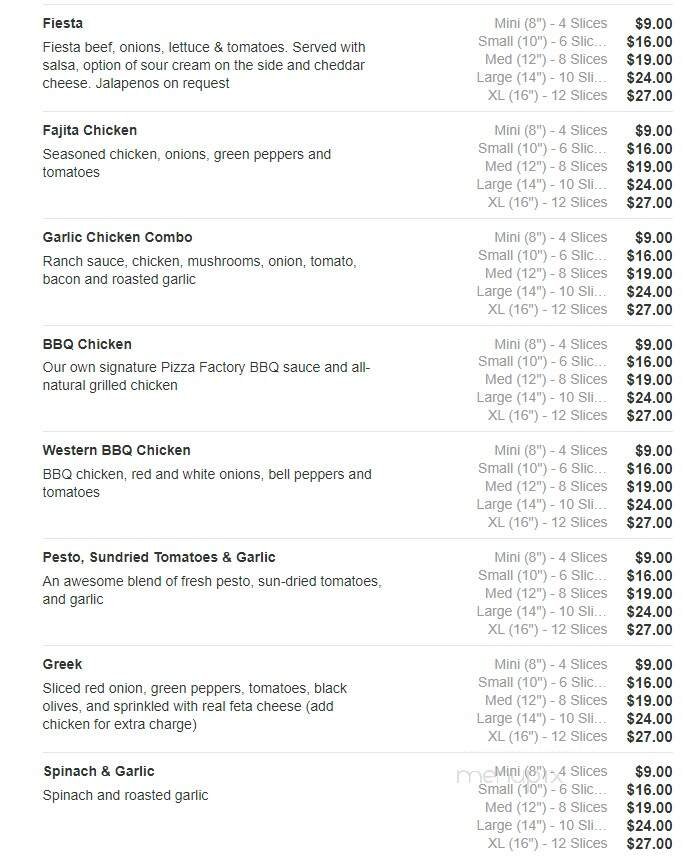Viewport: 689px width, 859px height.
Task: Choose Fiesta Mini (8") 4 Slices option
Action: tap(550, 23)
